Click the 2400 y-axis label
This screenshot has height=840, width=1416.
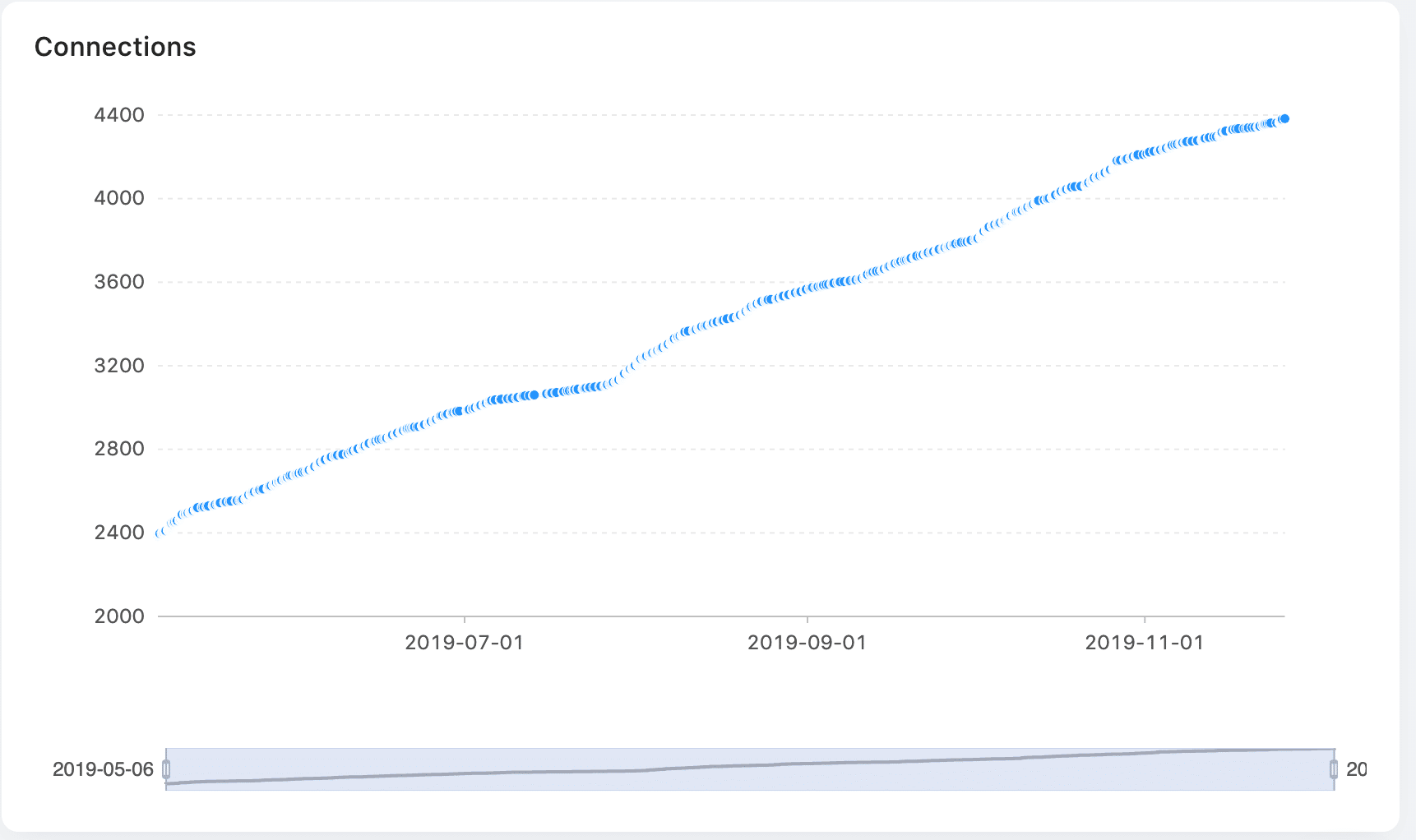tap(119, 533)
